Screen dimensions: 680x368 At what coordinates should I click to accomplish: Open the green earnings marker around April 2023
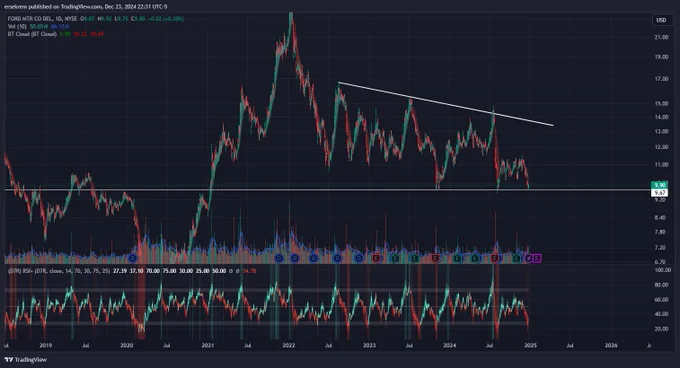pos(395,258)
